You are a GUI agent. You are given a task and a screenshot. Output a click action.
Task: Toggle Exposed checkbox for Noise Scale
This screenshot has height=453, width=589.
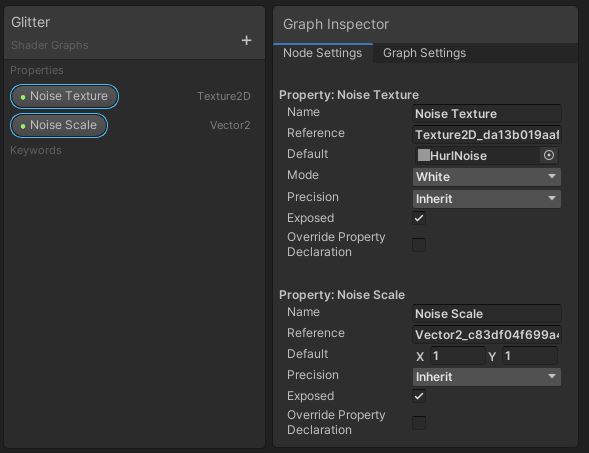pos(419,396)
